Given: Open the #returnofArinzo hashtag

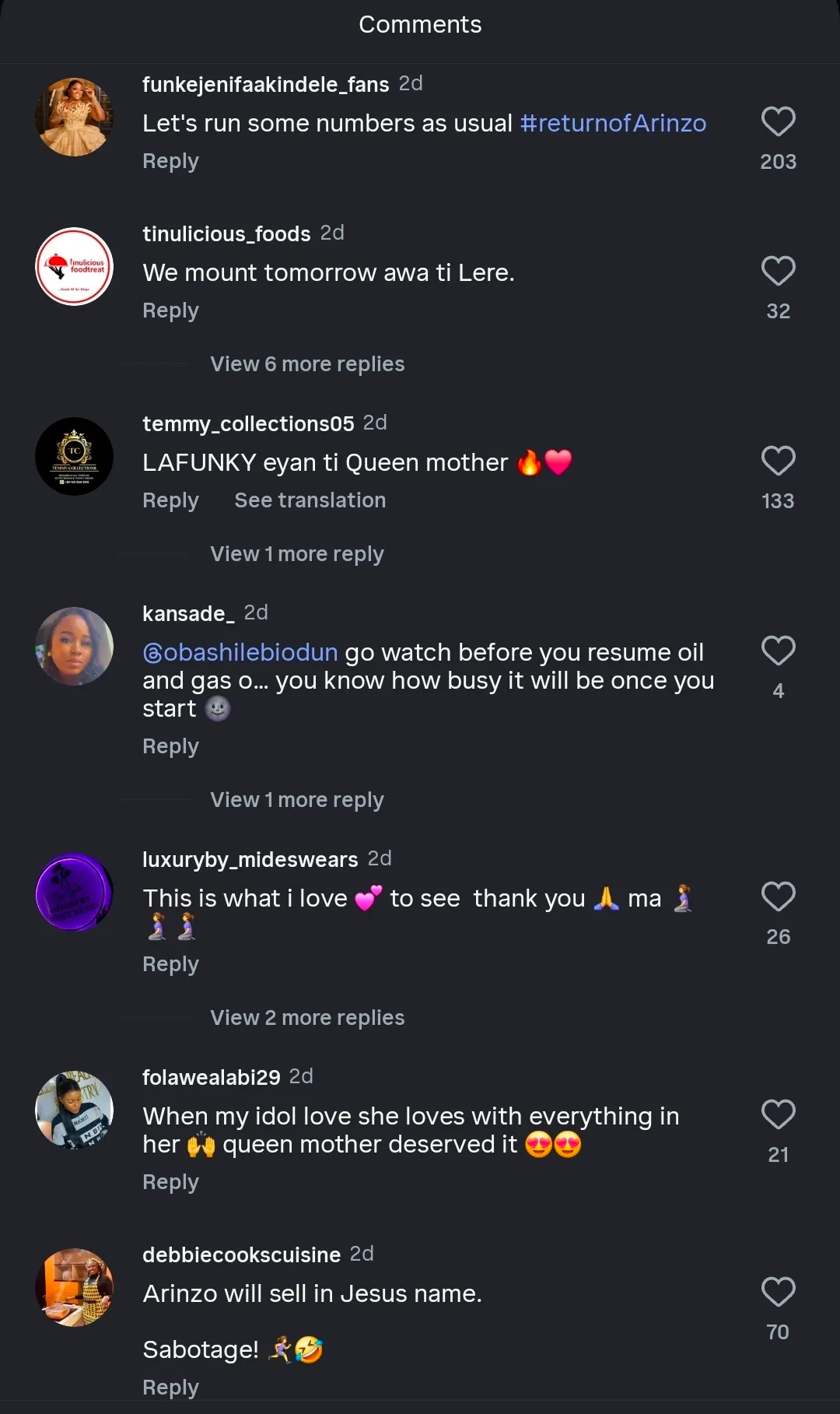Looking at the screenshot, I should (613, 124).
